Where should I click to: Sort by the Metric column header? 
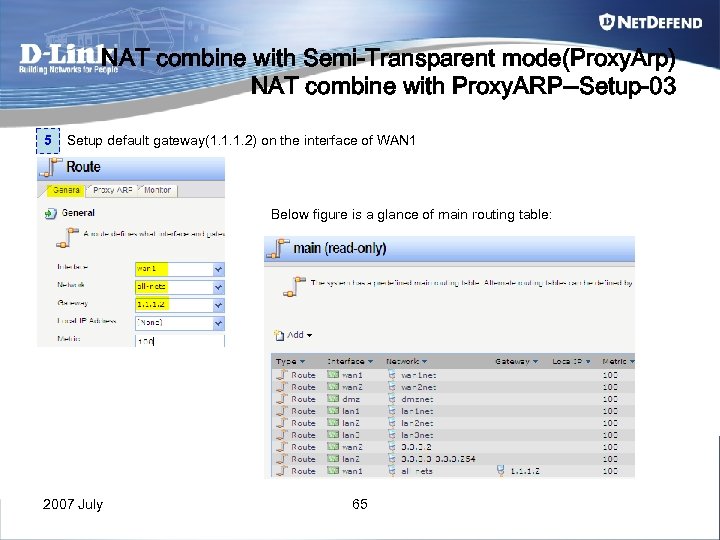coord(618,361)
